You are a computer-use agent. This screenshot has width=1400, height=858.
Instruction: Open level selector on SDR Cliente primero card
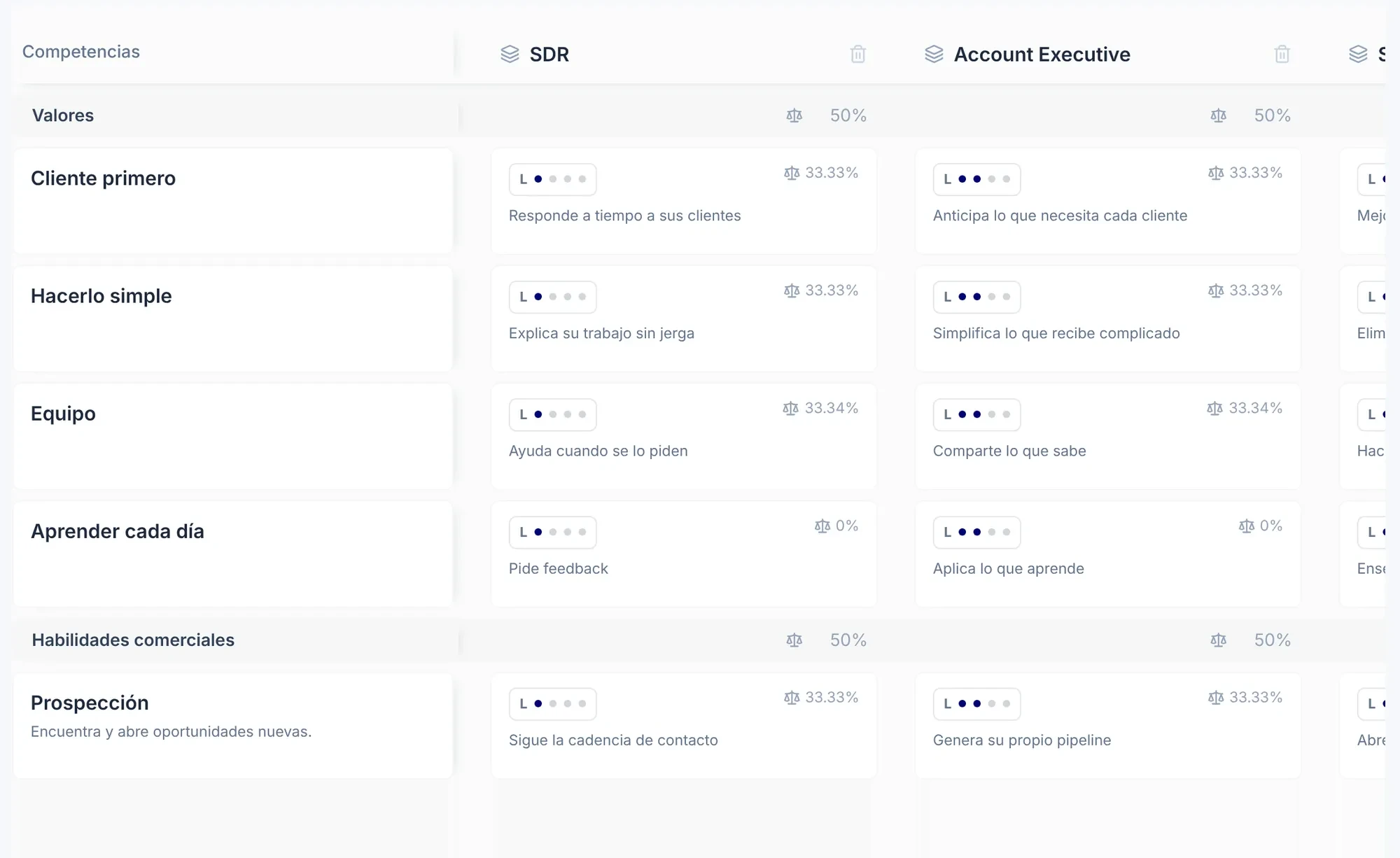tap(552, 179)
